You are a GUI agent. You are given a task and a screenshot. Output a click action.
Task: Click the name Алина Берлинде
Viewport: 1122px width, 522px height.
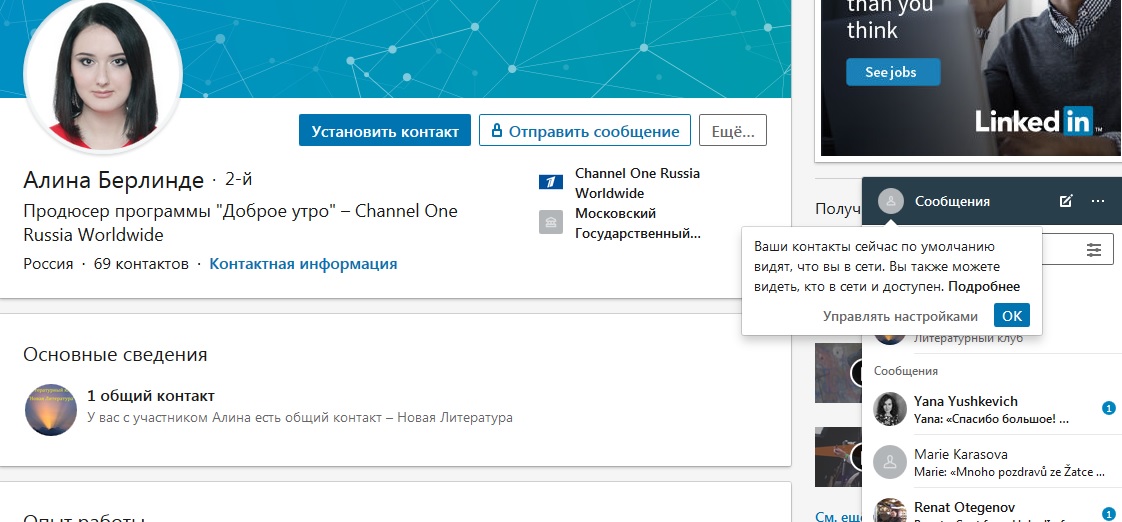(x=114, y=180)
